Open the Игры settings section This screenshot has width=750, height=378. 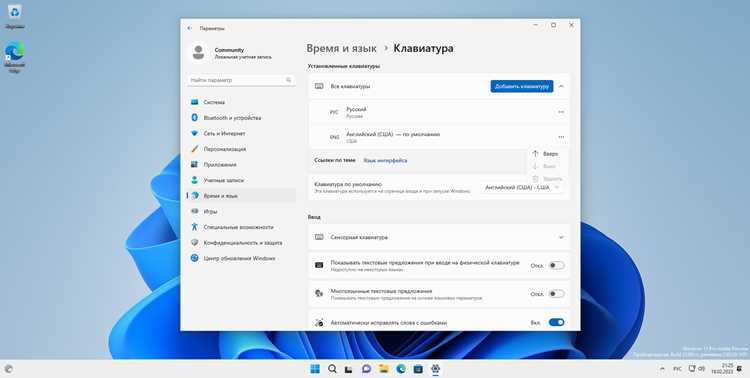tap(241, 211)
